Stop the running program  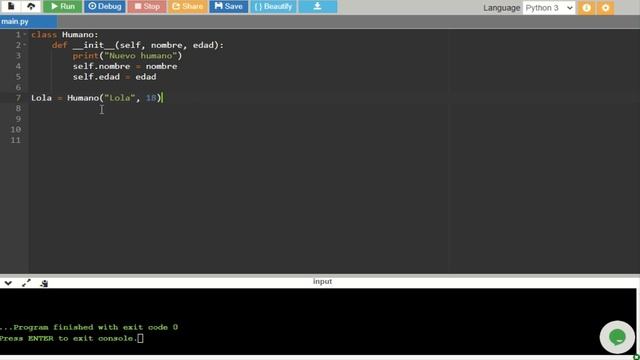(147, 7)
